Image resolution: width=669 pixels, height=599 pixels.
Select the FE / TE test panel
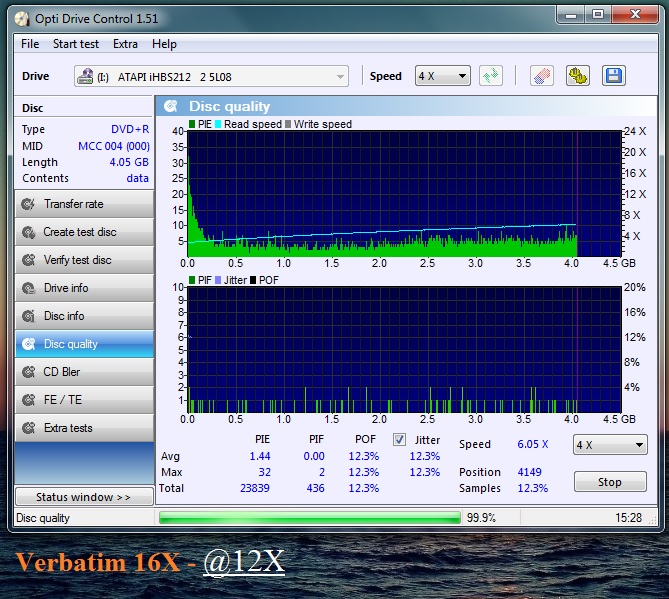coord(84,400)
